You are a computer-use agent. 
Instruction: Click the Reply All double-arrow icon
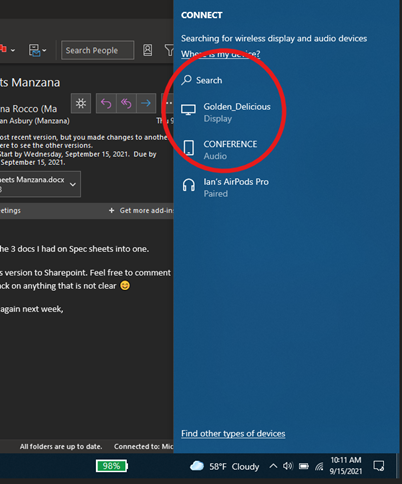click(126, 104)
